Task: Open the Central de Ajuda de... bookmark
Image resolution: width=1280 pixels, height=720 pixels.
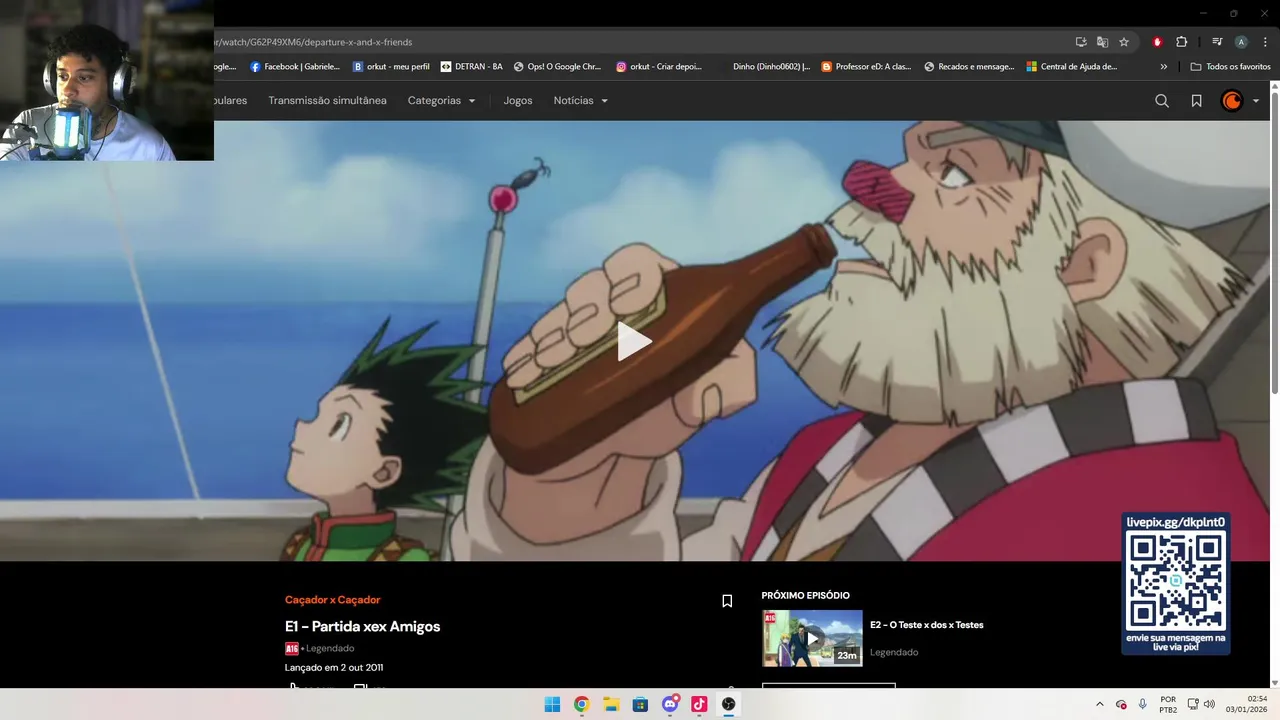Action: (1072, 67)
